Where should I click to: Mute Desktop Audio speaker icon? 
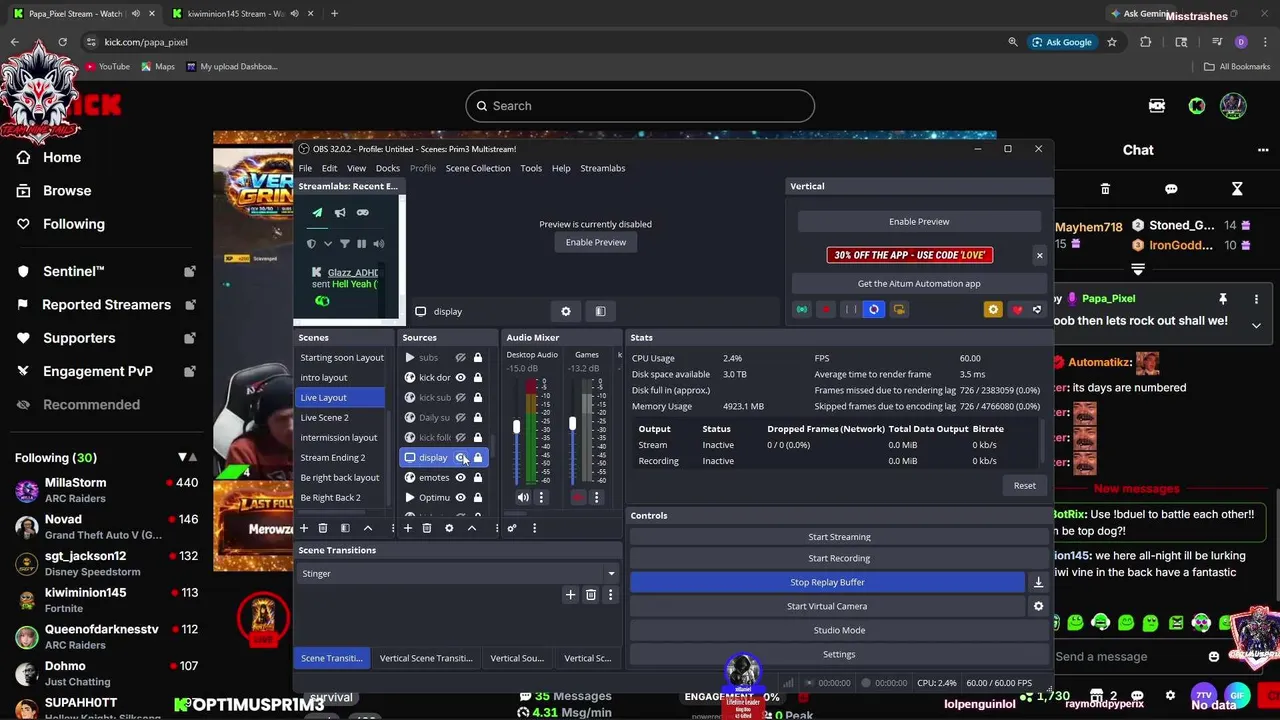point(523,497)
